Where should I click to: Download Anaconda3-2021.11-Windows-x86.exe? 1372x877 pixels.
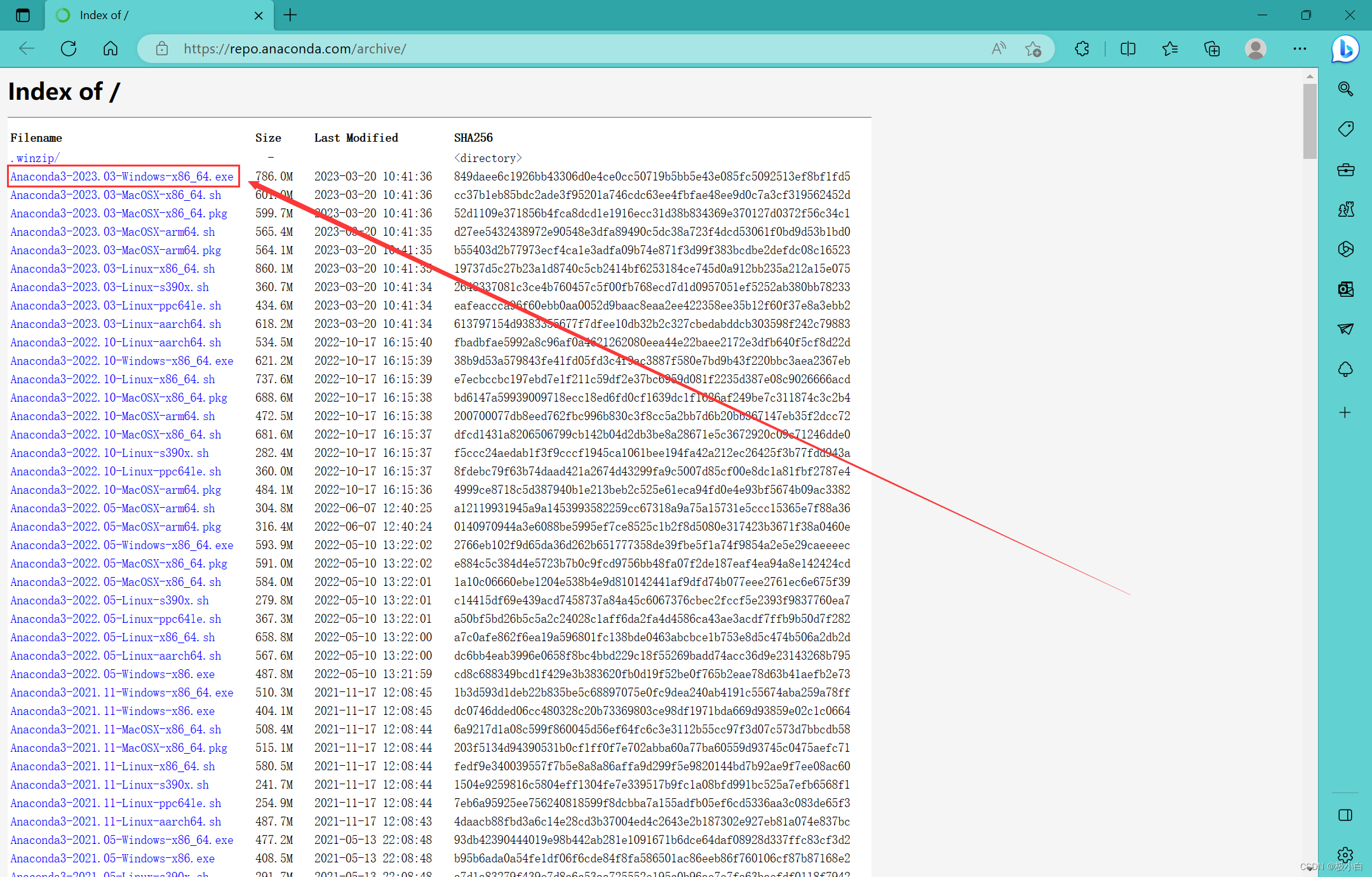[x=112, y=711]
